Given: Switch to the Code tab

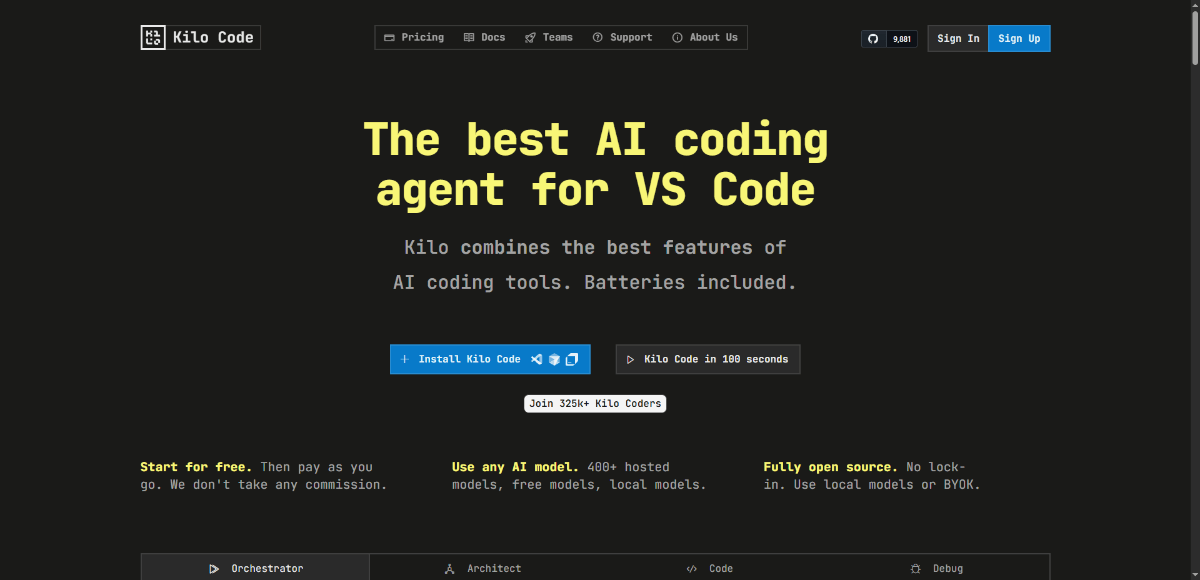Looking at the screenshot, I should click(x=709, y=568).
